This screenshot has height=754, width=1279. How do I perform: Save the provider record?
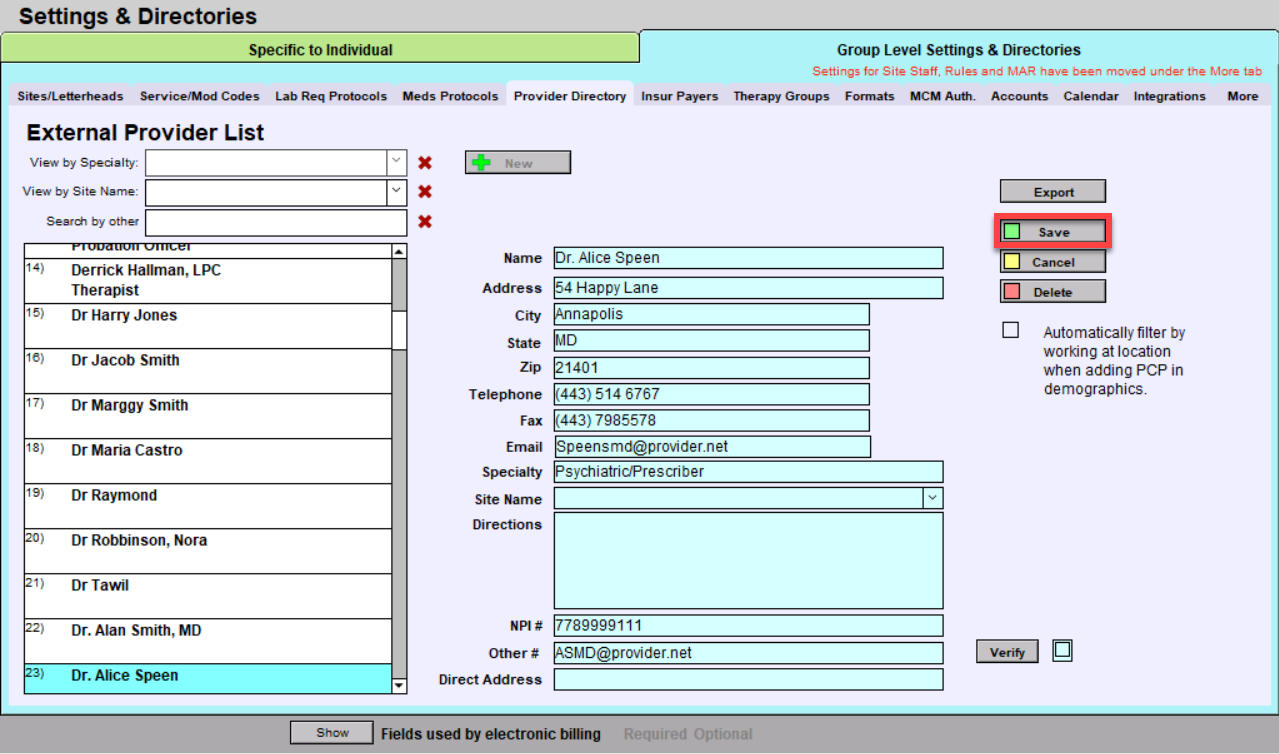[x=1053, y=232]
